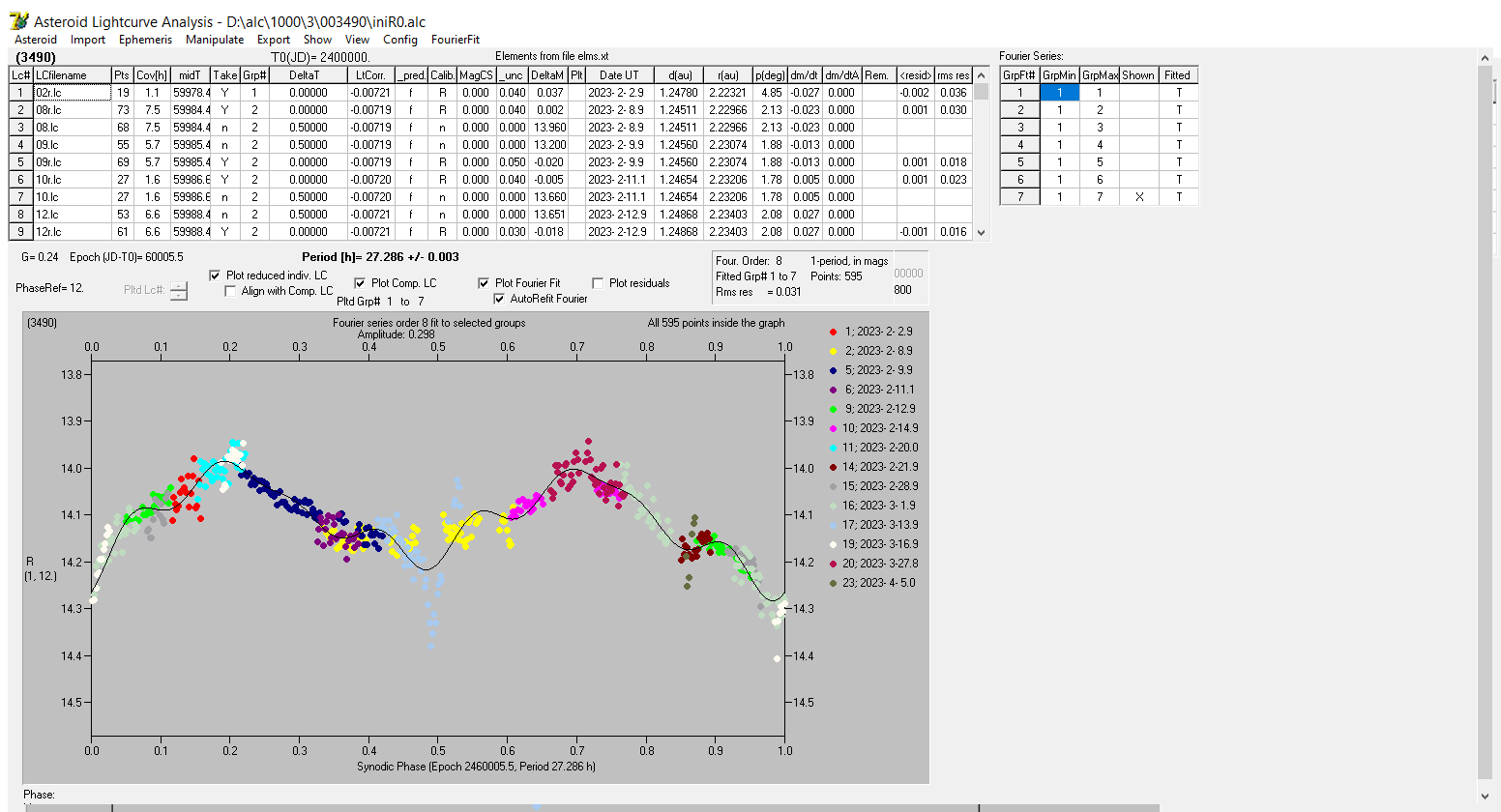1501x812 pixels.
Task: Open the Manipulate menu
Action: [x=215, y=40]
